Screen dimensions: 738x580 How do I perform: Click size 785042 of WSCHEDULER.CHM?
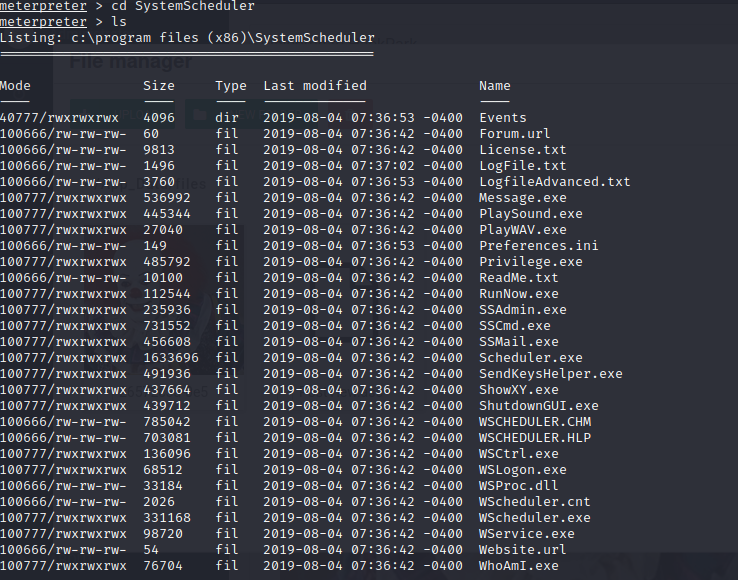coord(167,422)
